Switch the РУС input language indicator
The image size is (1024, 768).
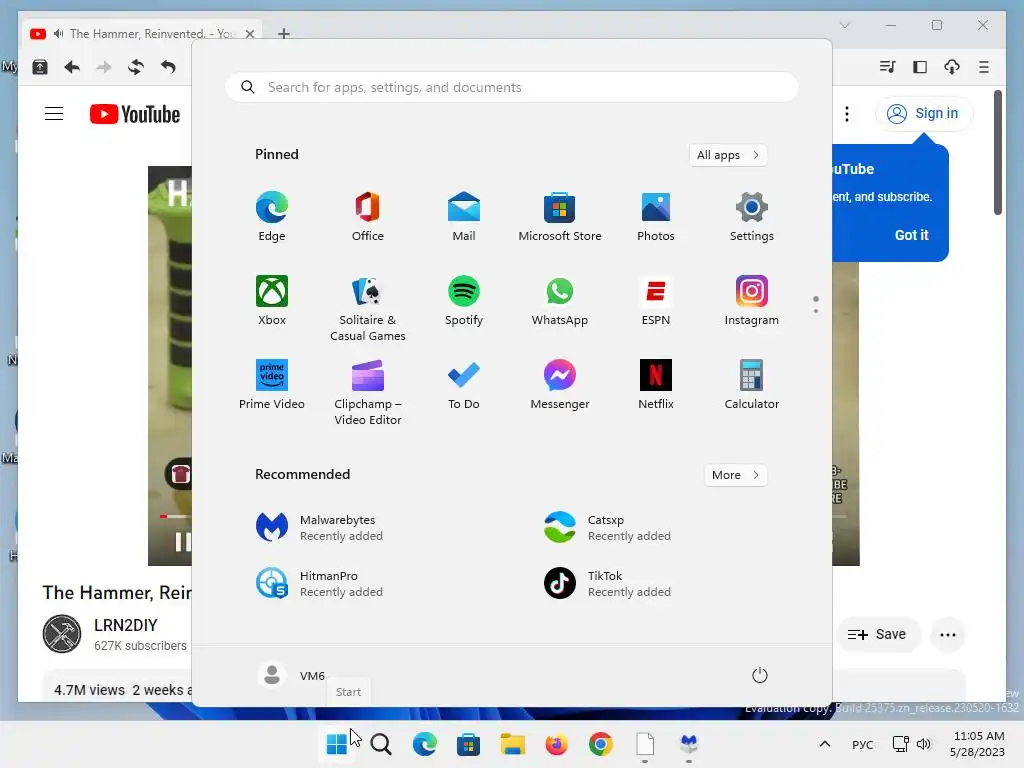[863, 744]
